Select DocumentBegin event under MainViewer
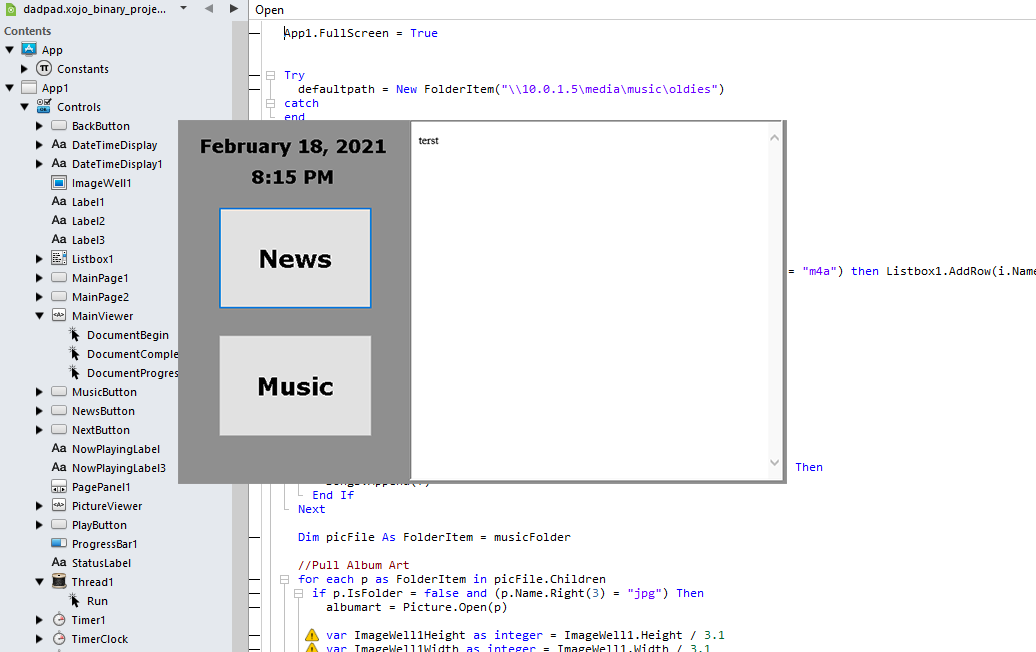Image resolution: width=1036 pixels, height=652 pixels. coord(127,335)
